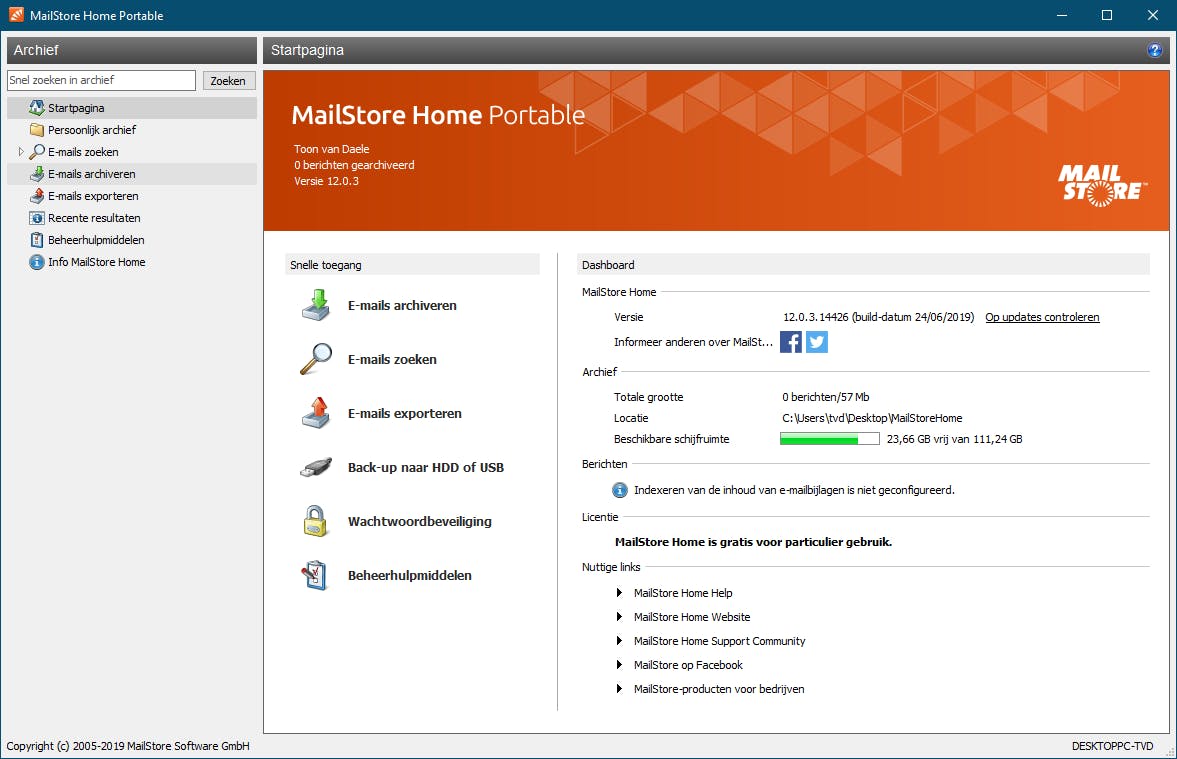Open help with the question mark icon
Viewport: 1177px width, 759px height.
1154,50
